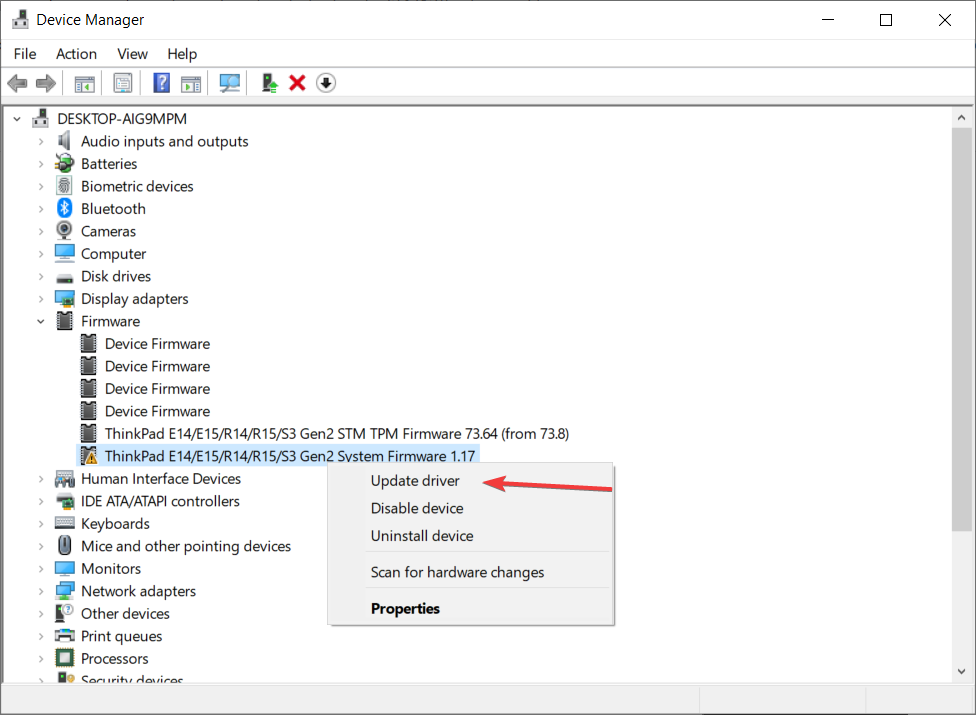Collapse the Firmware category
This screenshot has width=976, height=715.
coord(41,321)
